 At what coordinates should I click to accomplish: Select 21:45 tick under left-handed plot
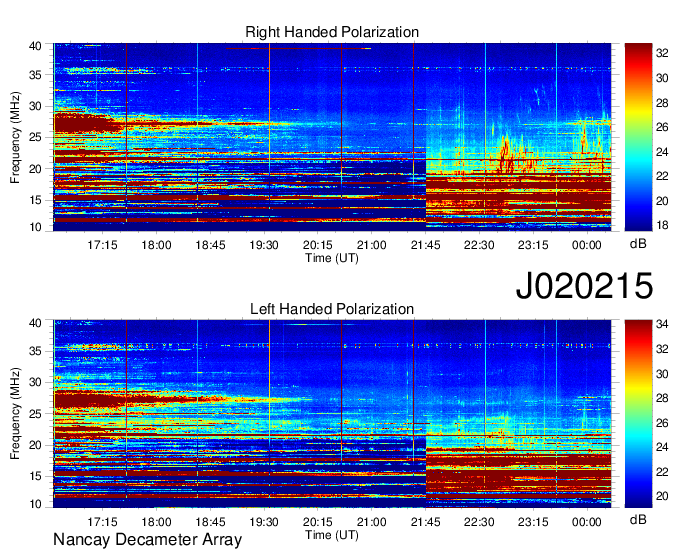[x=425, y=522]
